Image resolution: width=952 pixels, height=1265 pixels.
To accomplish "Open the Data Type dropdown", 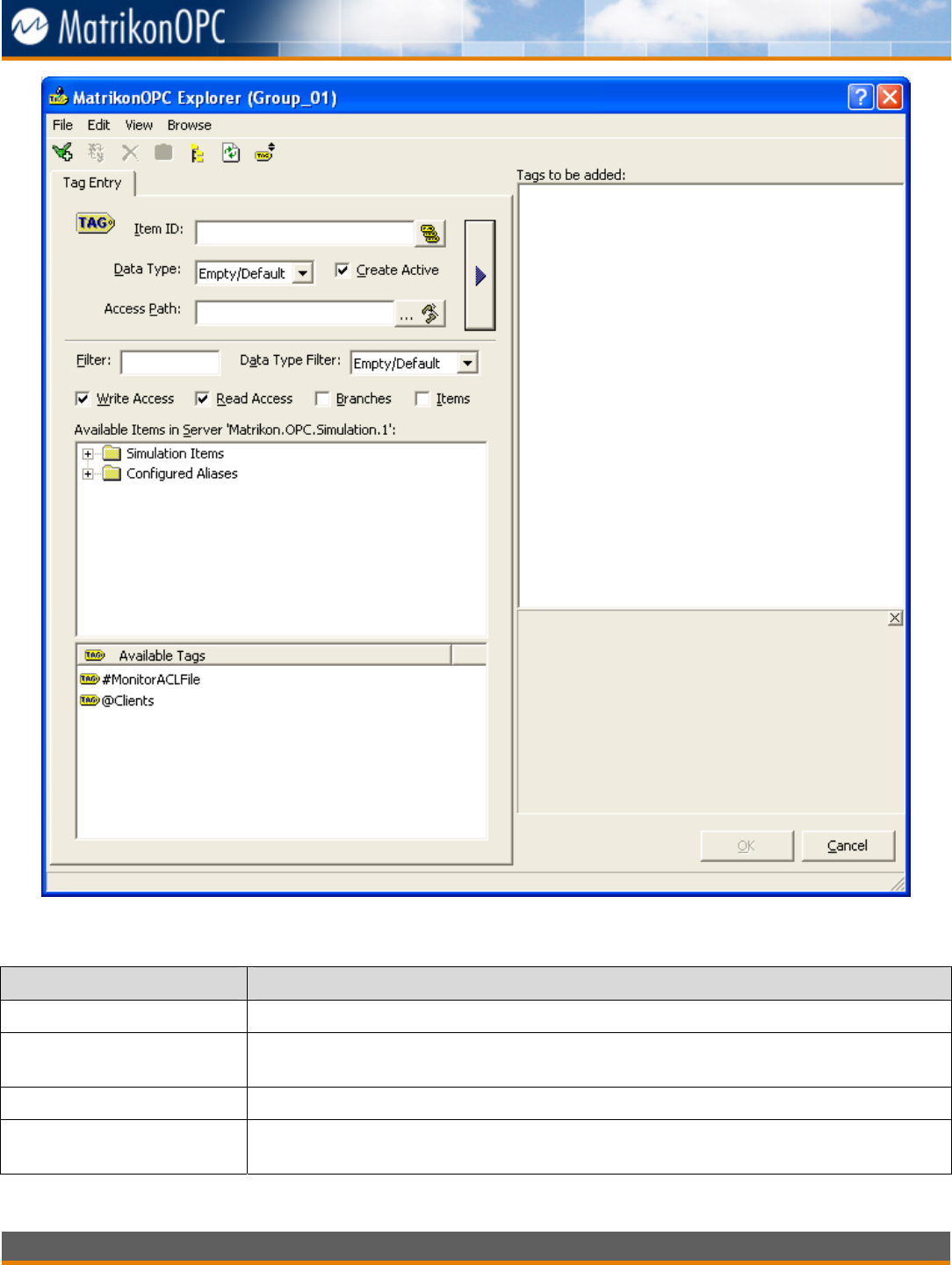I will [302, 273].
